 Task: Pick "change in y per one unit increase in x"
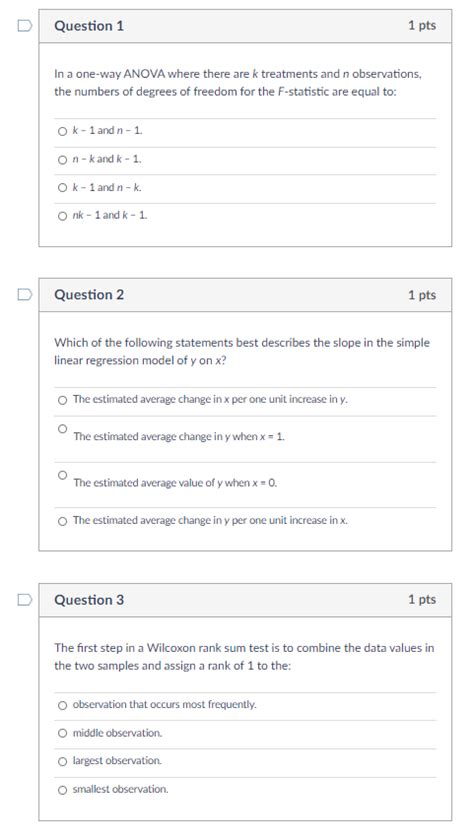point(63,521)
